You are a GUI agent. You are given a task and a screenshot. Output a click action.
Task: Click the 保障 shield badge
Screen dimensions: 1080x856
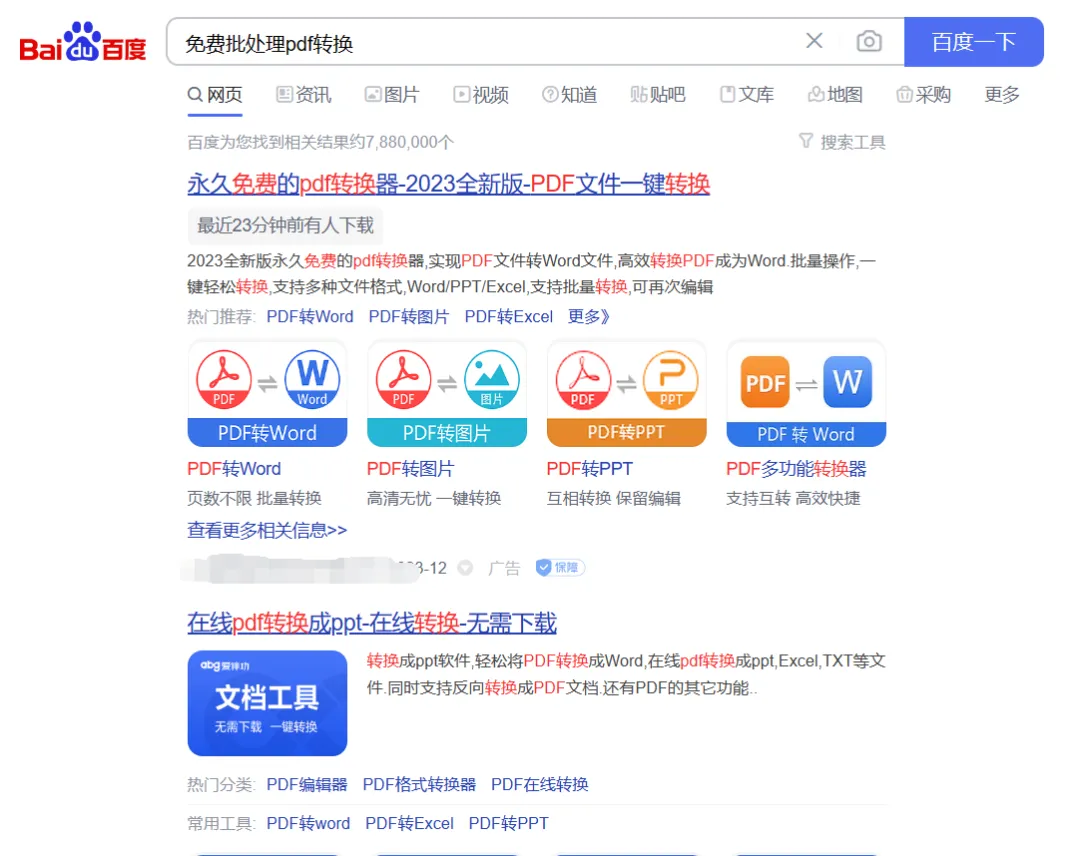point(560,567)
